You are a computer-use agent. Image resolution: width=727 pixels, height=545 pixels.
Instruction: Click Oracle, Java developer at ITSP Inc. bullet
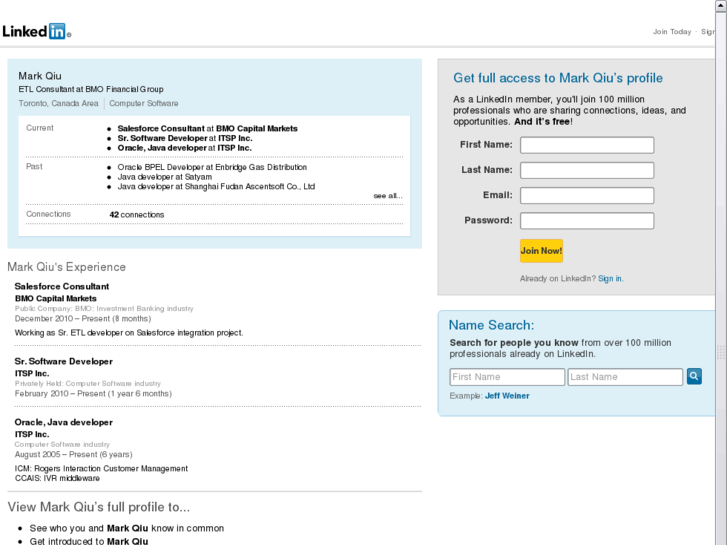(x=184, y=148)
